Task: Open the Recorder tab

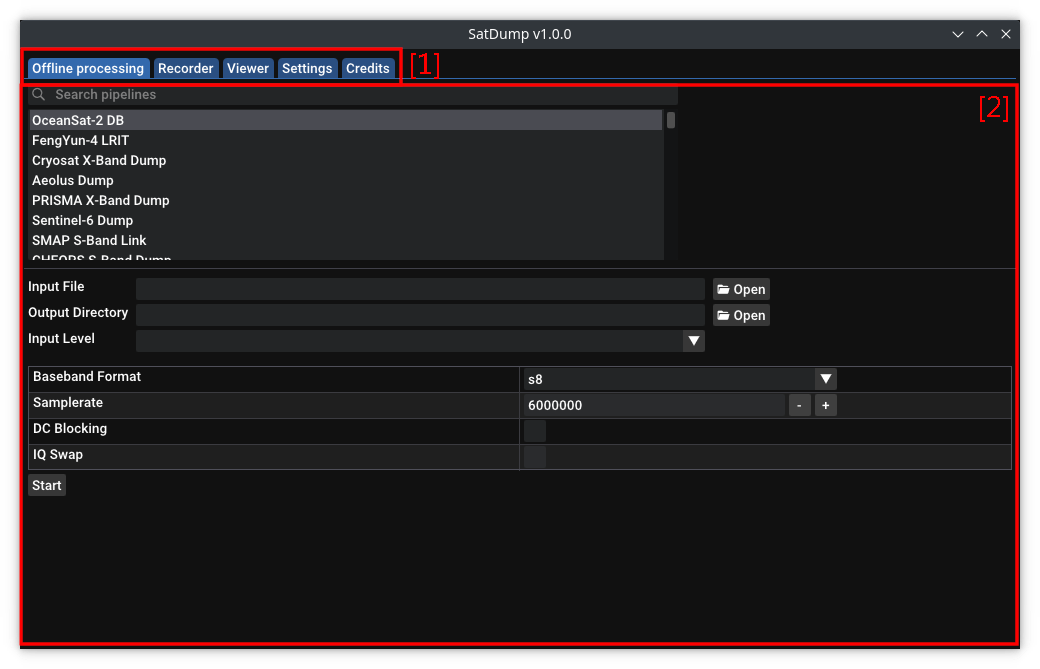Action: [x=186, y=68]
